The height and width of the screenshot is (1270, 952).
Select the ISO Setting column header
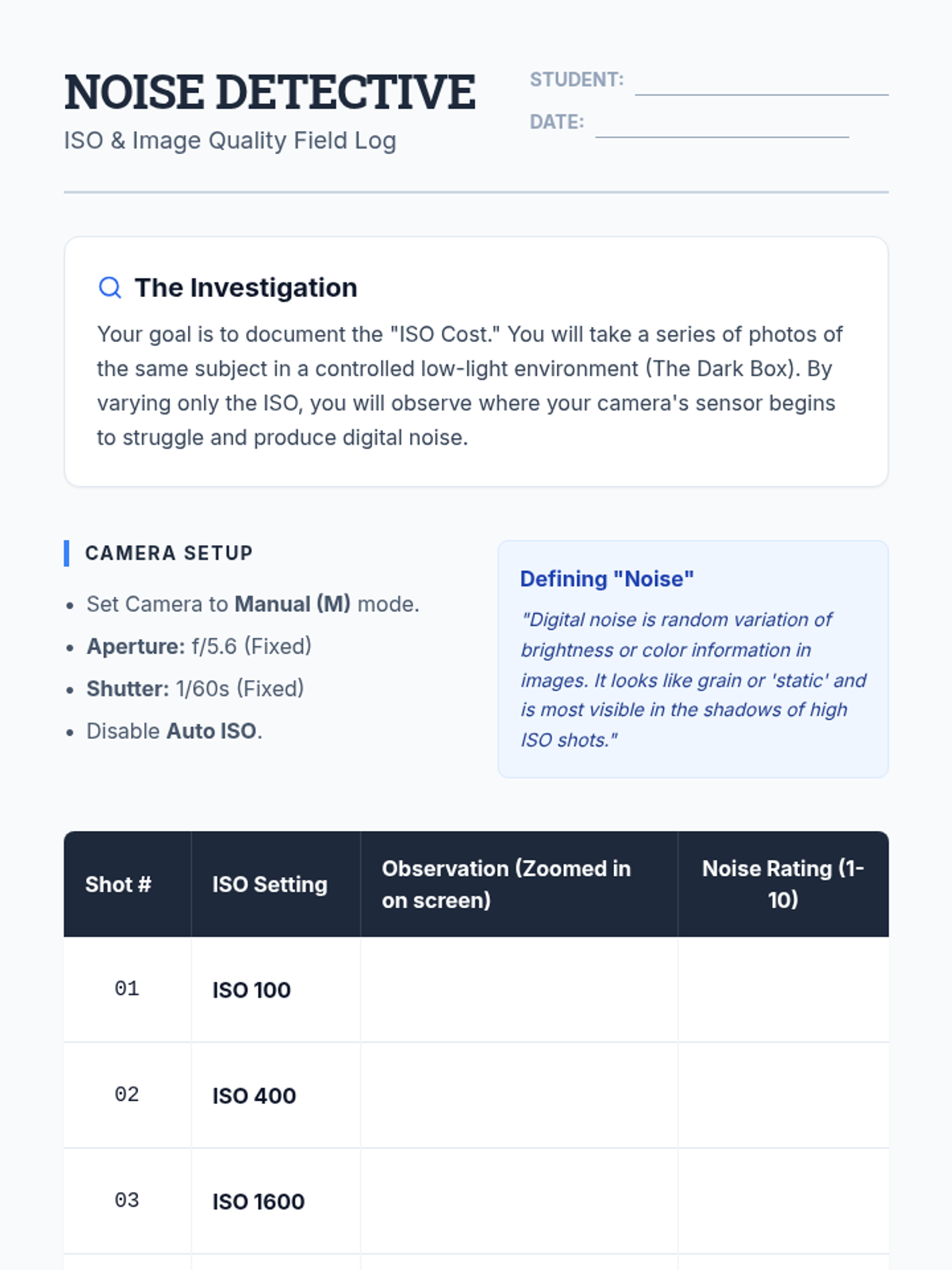276,884
